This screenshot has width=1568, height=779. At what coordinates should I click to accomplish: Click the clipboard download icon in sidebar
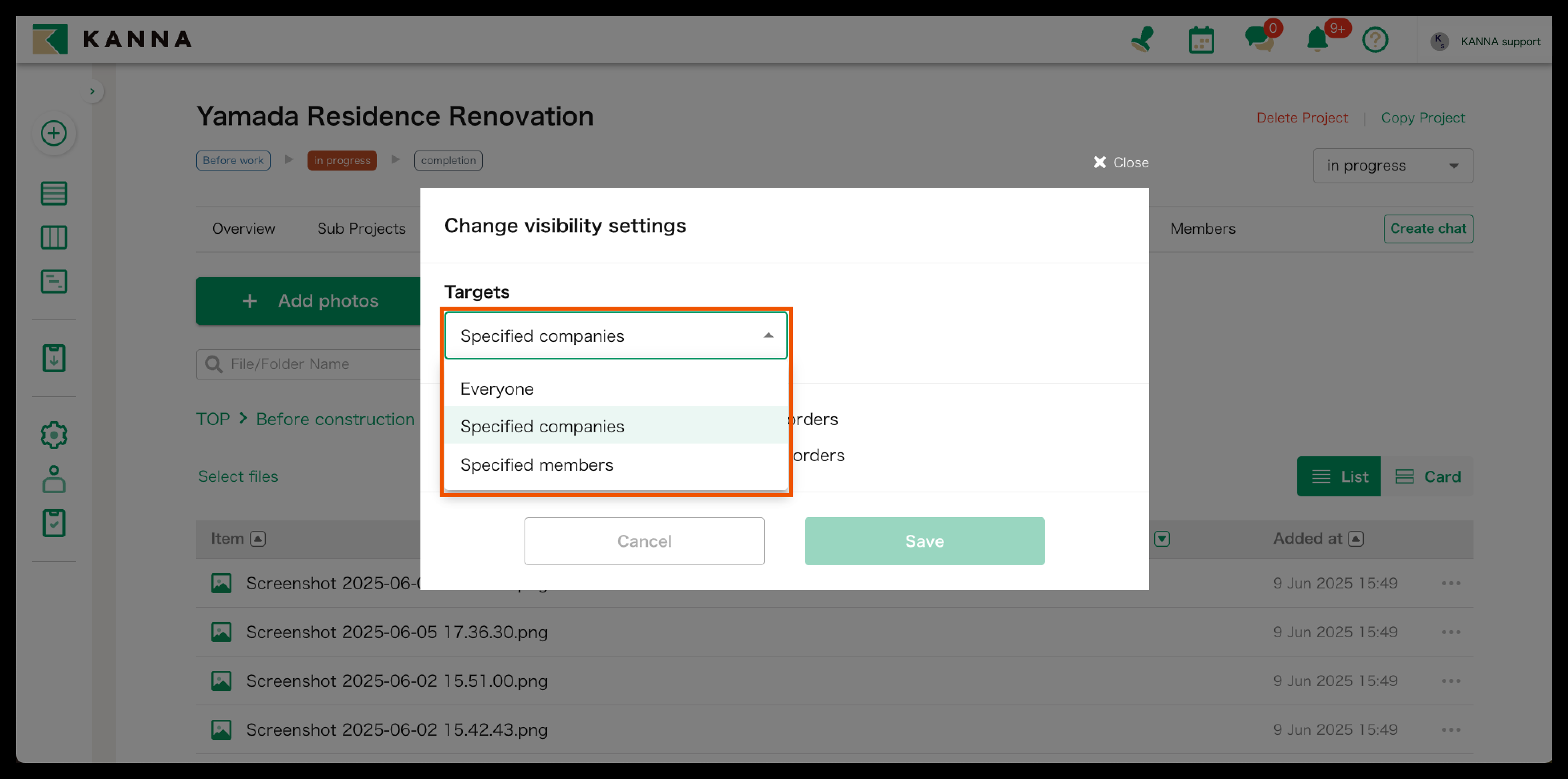point(54,358)
